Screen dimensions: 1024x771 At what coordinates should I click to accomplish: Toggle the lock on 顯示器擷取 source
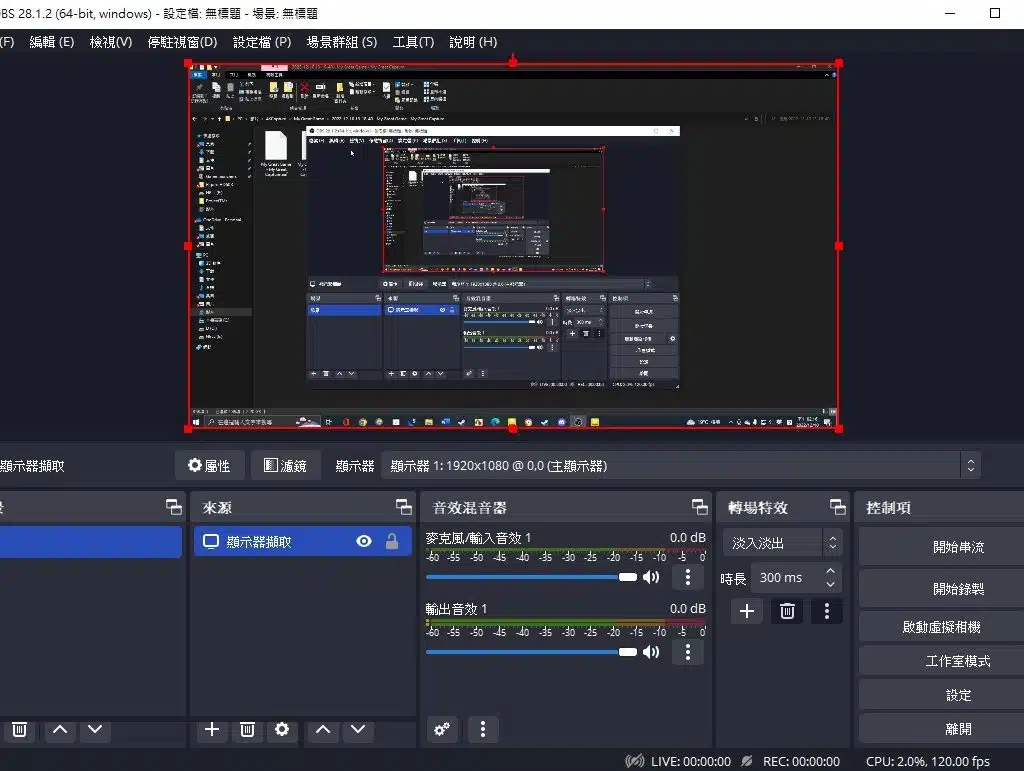point(392,541)
